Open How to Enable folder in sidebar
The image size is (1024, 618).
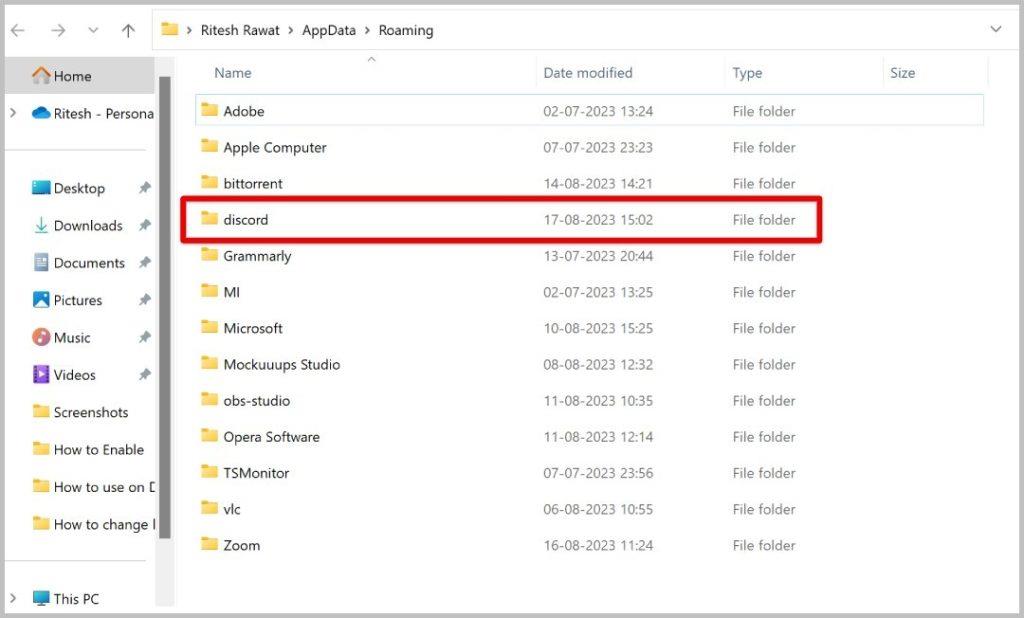(x=88, y=449)
